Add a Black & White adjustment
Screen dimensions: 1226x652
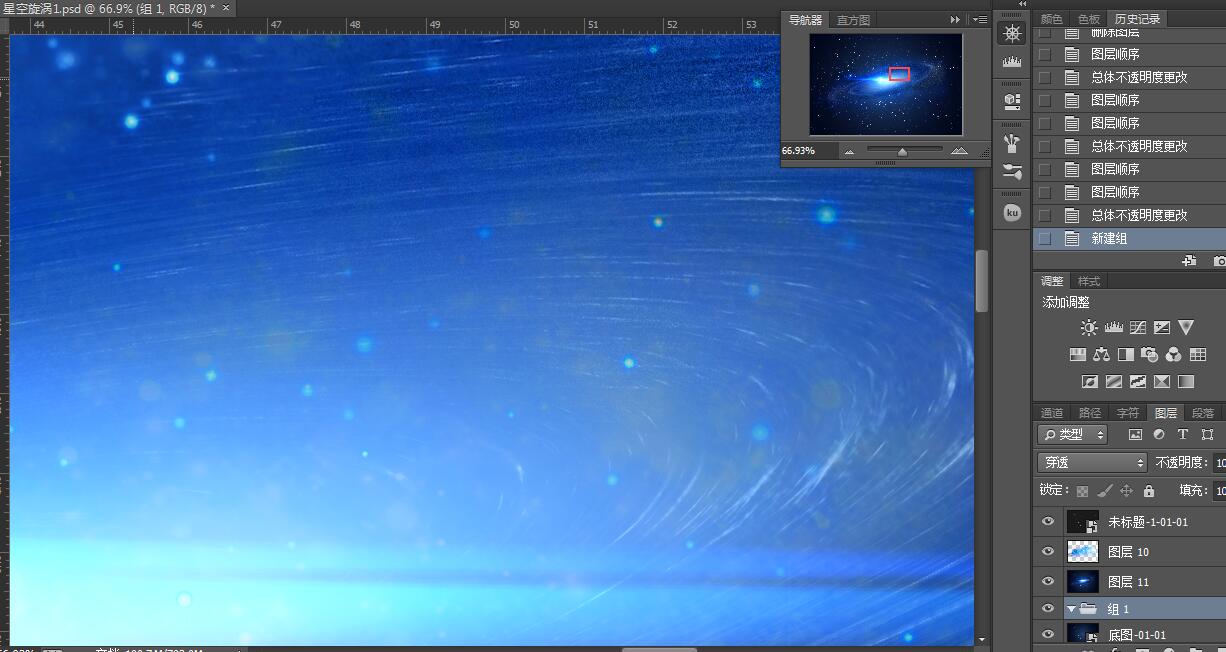click(x=1125, y=354)
